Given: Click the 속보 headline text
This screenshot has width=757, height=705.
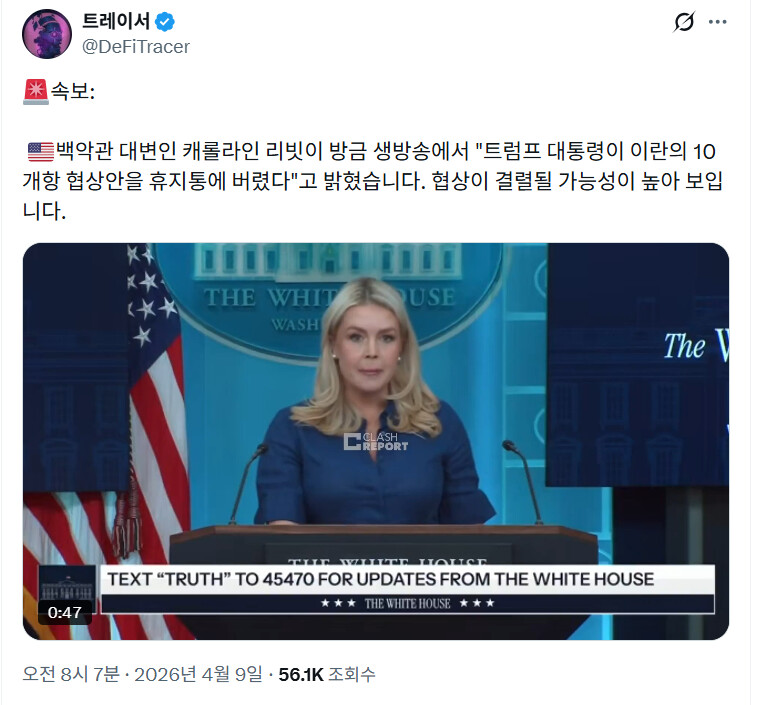Looking at the screenshot, I should pyautogui.click(x=73, y=92).
